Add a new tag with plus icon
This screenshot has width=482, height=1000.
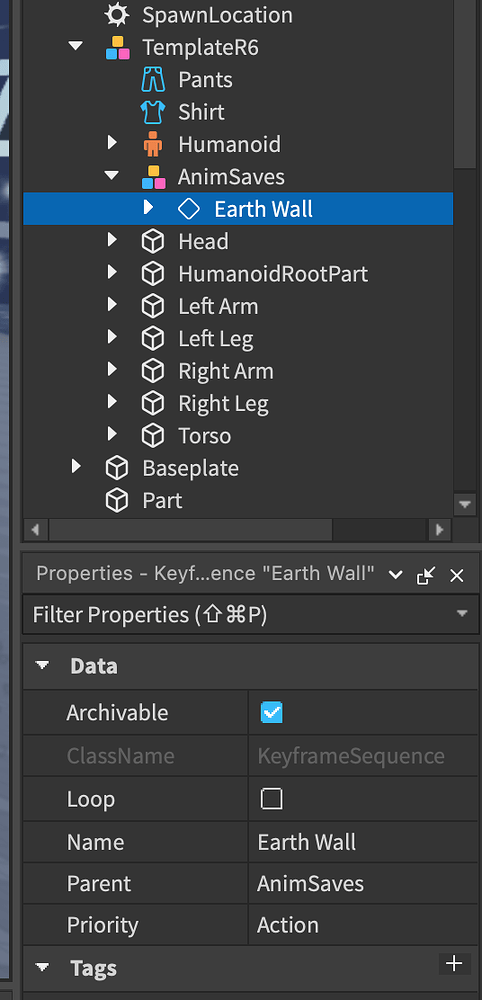[455, 963]
